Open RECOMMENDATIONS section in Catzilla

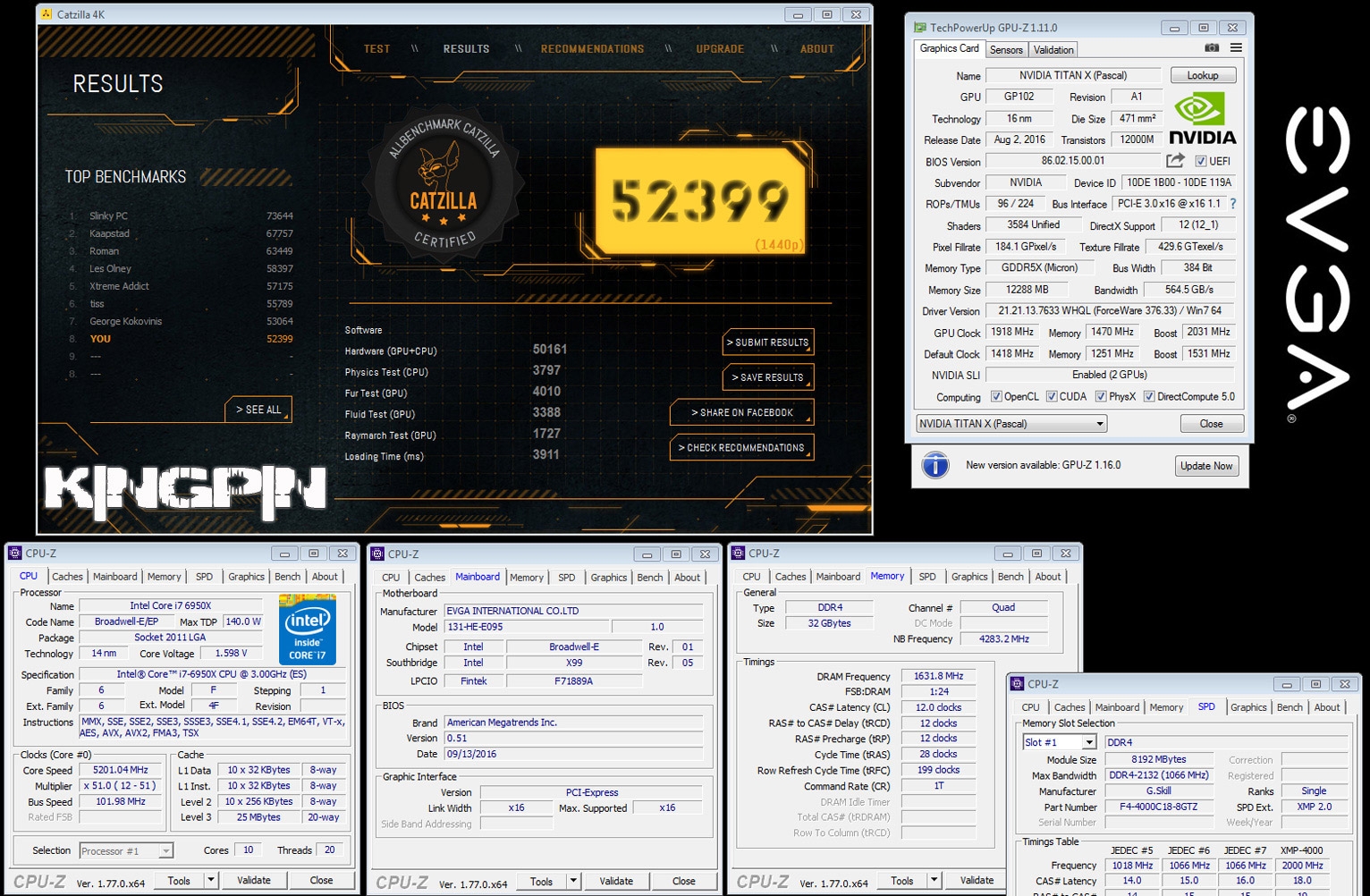point(592,49)
